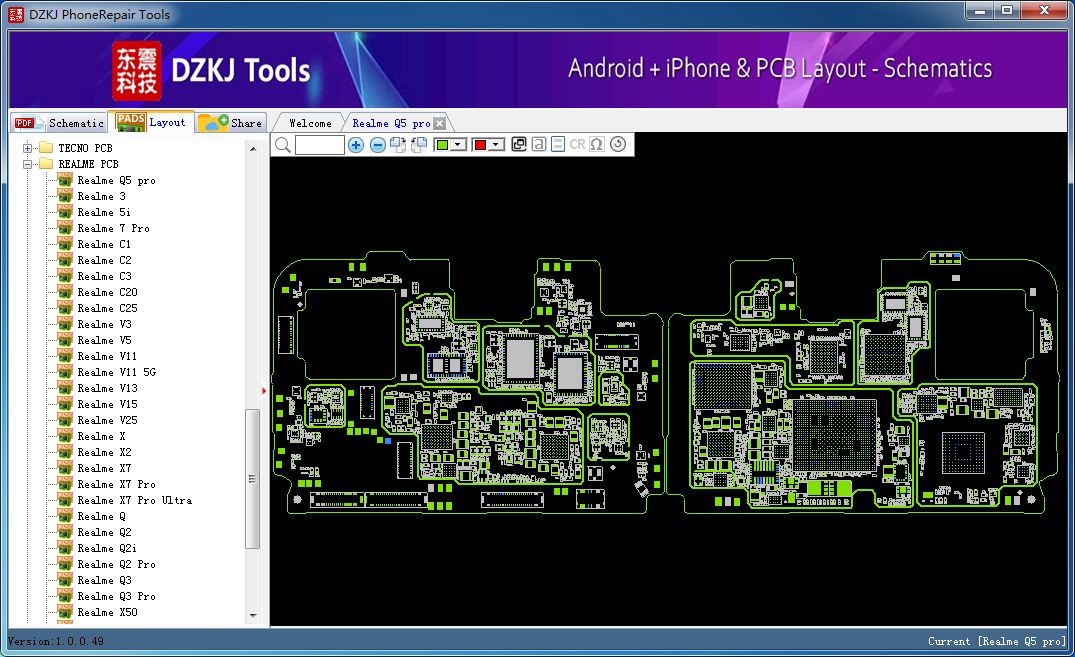
Task: Collapse the REALME PCB folder
Action: pos(28,164)
